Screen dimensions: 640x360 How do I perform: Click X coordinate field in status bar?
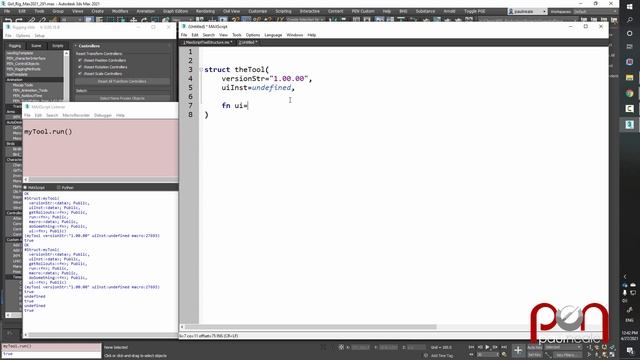tap(360, 347)
